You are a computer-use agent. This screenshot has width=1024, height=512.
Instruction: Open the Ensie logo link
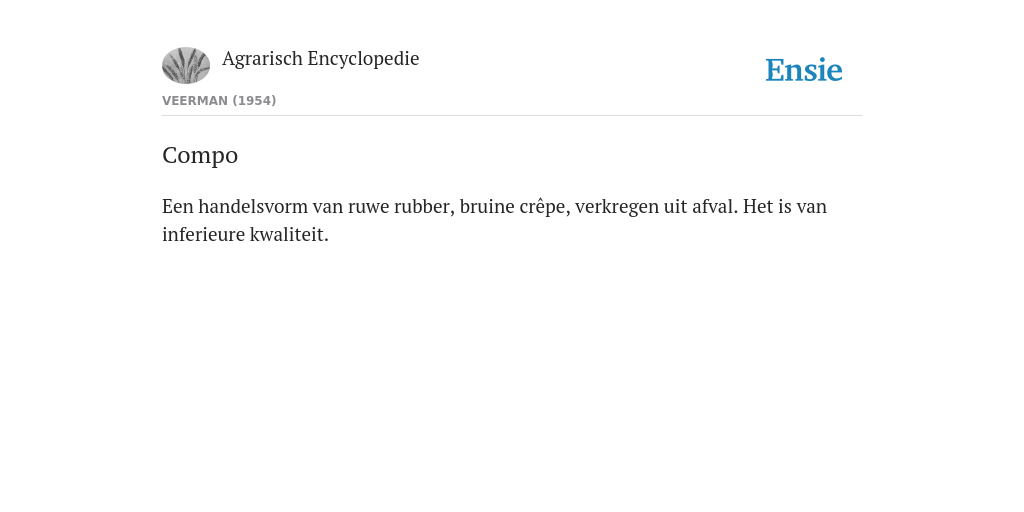pos(804,70)
